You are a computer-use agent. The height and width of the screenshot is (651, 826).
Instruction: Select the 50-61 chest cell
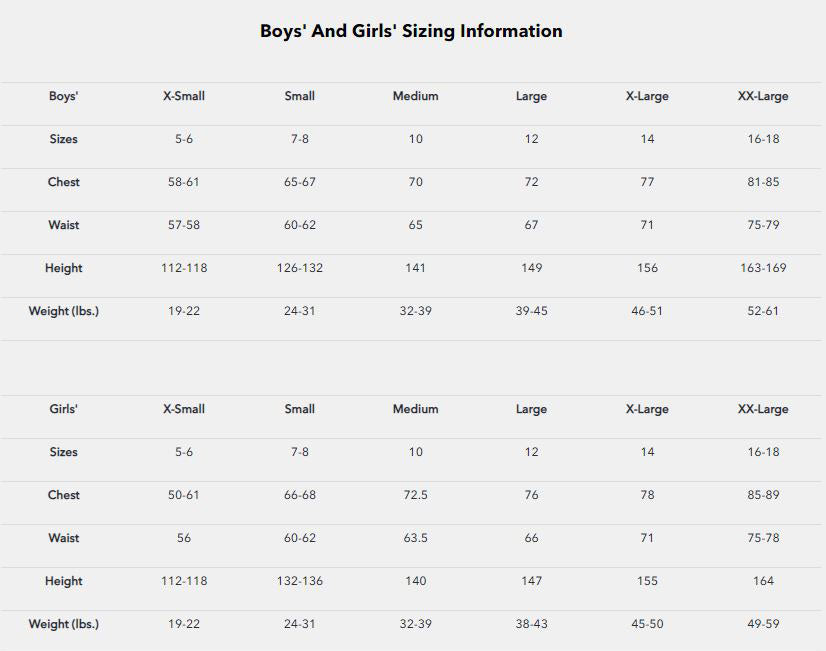click(x=184, y=496)
